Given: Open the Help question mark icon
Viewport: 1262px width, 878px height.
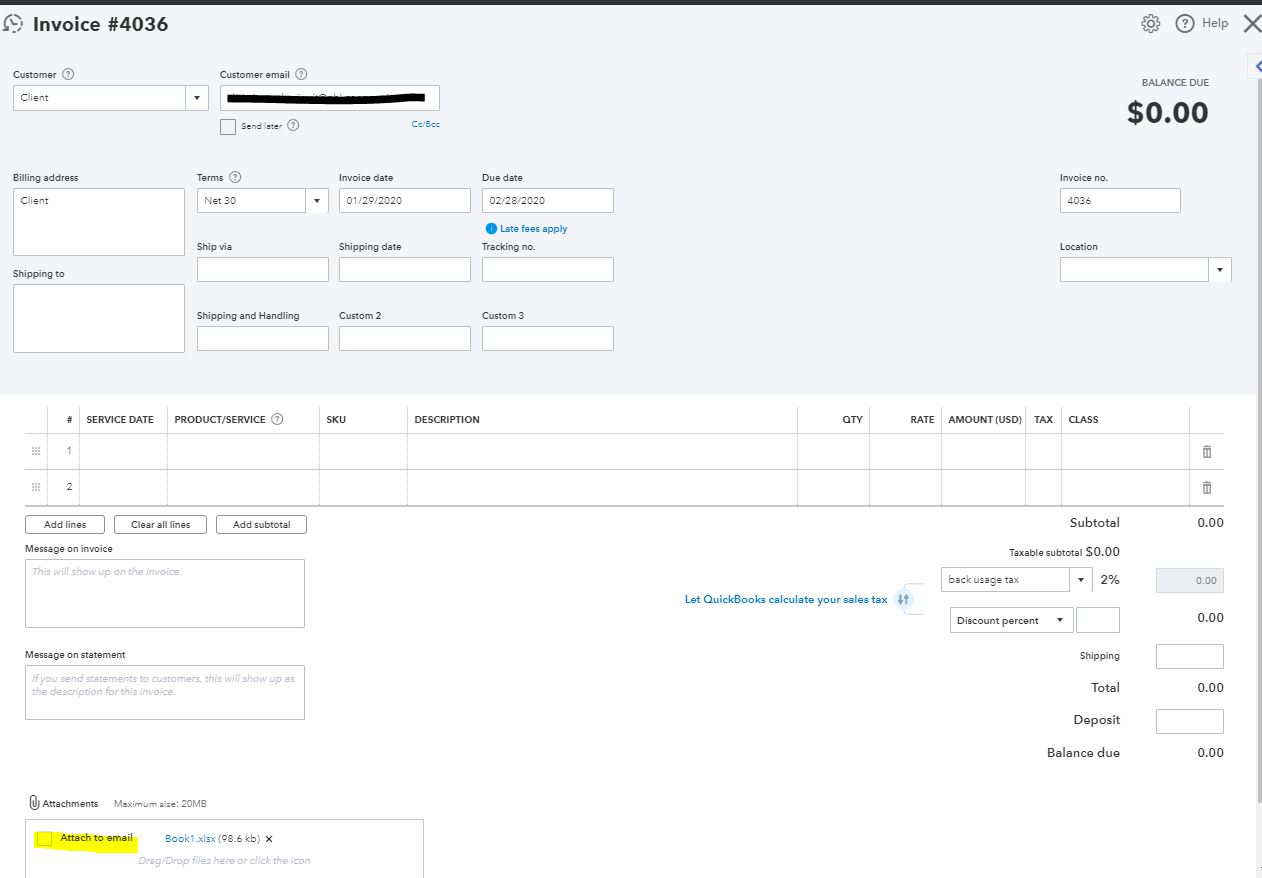Looking at the screenshot, I should [1187, 22].
